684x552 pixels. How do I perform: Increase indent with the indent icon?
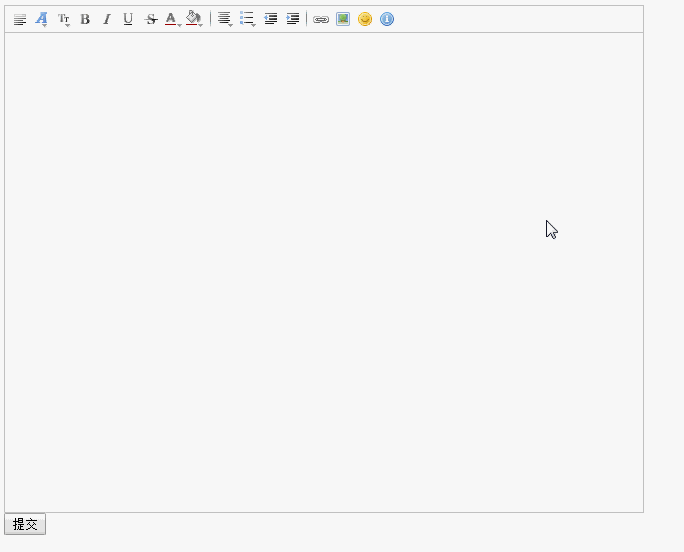click(292, 19)
